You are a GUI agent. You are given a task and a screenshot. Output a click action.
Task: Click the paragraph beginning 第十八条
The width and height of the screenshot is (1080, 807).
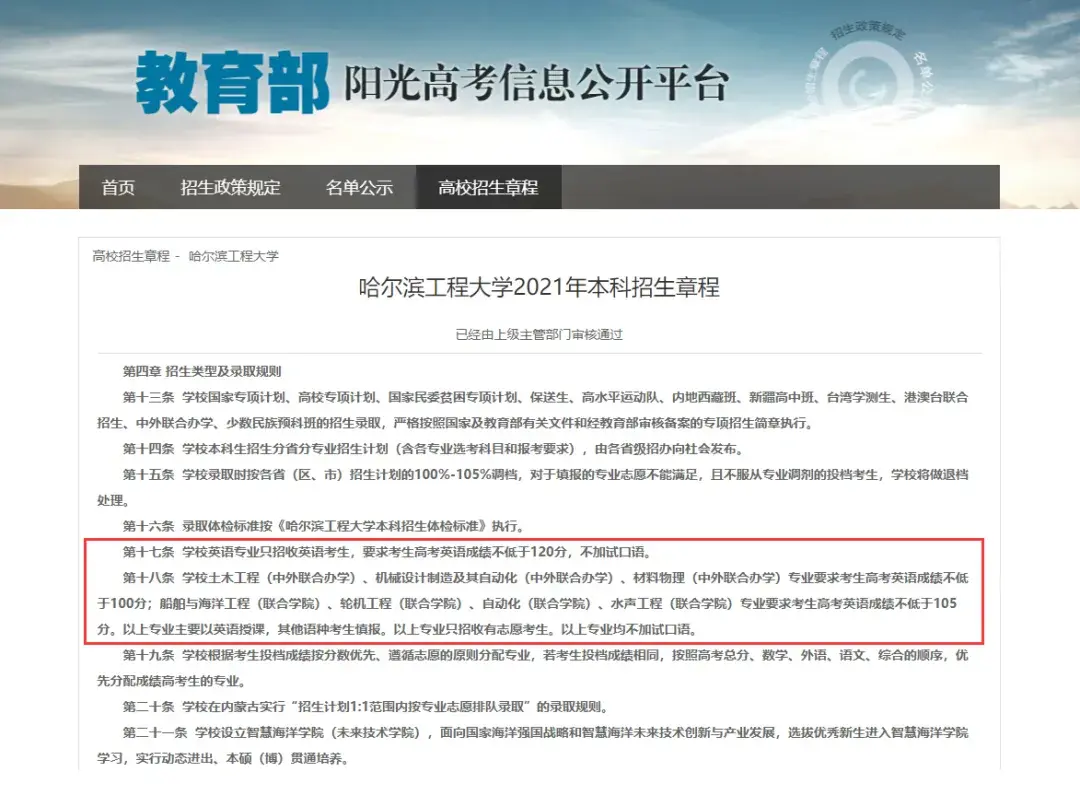(x=532, y=603)
